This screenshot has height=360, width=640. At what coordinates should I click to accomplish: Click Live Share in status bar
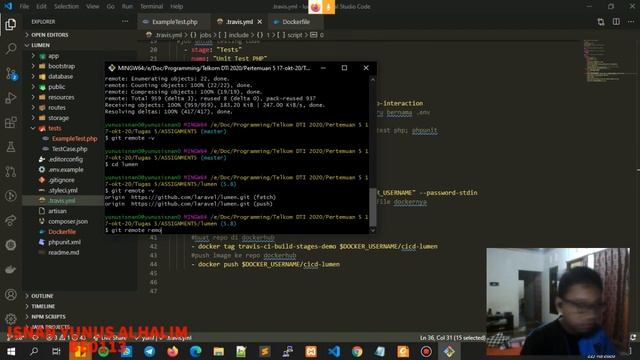tap(110, 338)
